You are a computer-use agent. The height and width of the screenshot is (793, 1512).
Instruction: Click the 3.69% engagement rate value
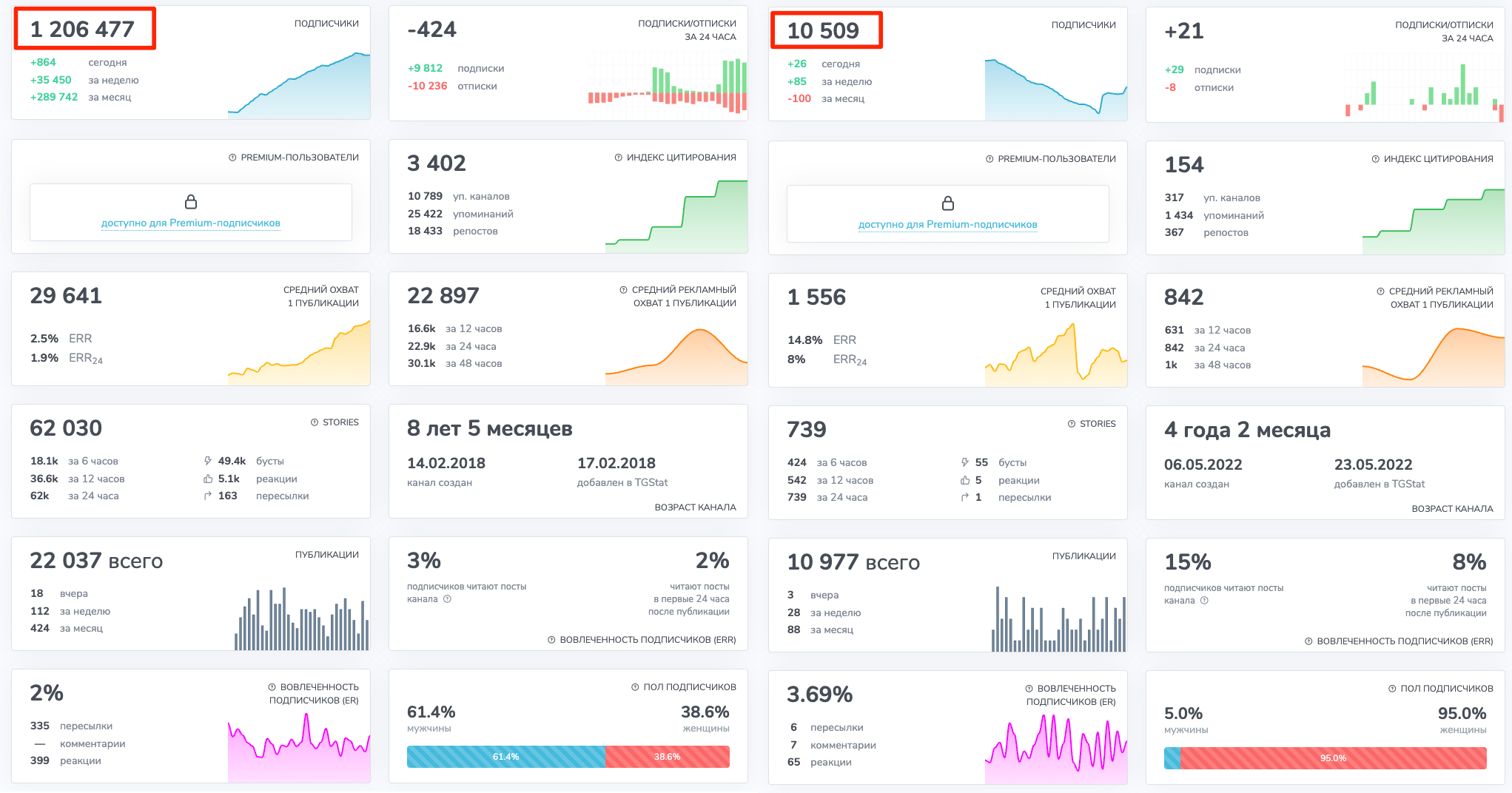(x=820, y=695)
